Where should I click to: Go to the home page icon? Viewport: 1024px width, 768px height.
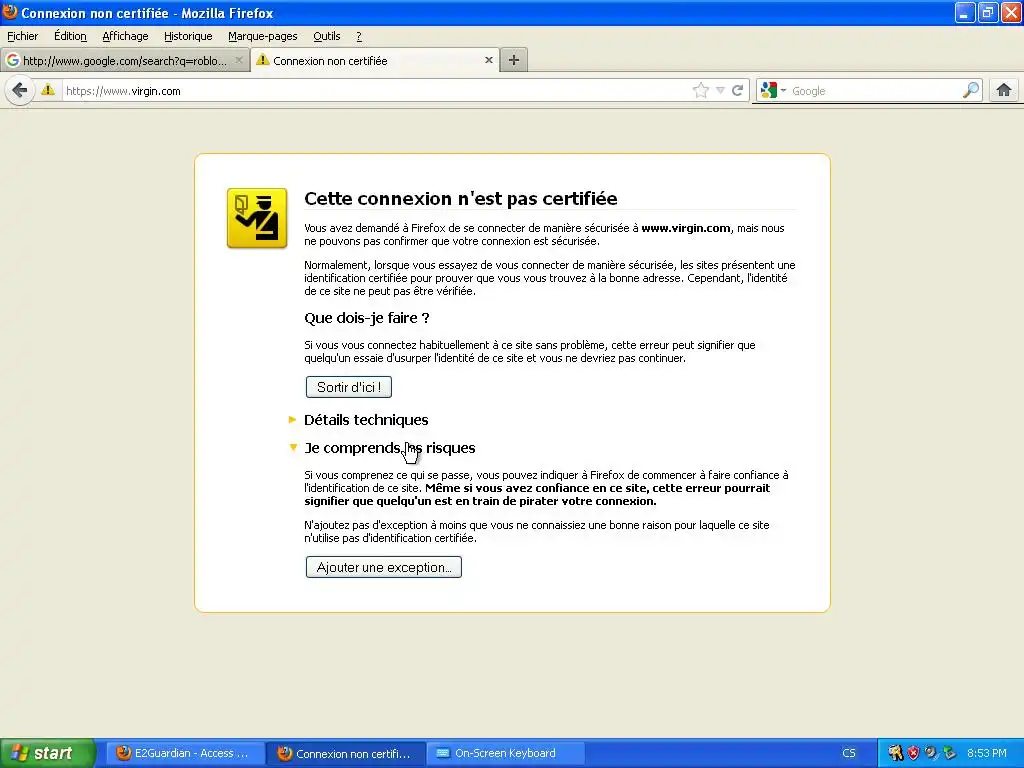click(1004, 90)
